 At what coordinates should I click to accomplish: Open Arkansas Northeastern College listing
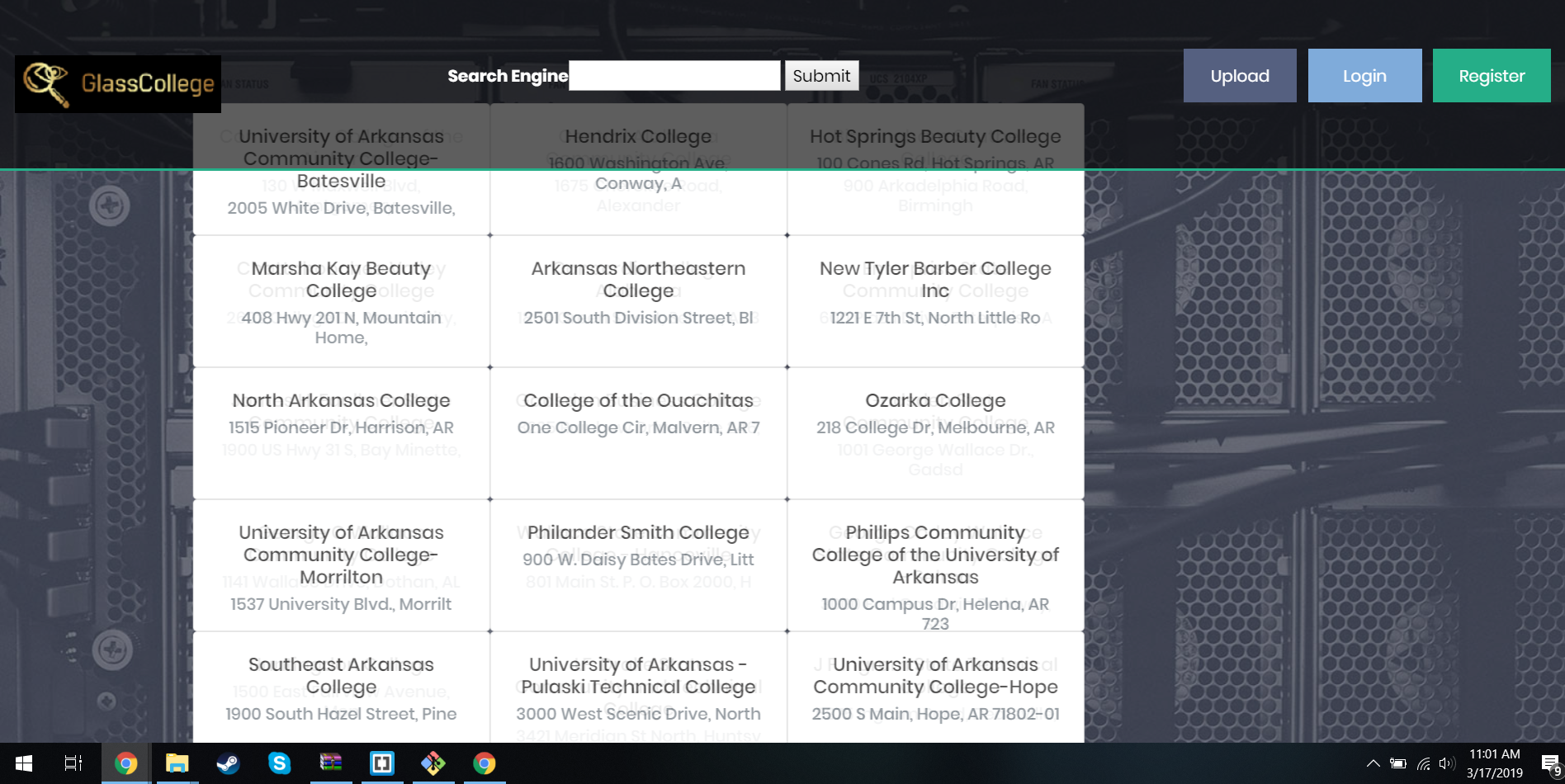[x=638, y=280]
